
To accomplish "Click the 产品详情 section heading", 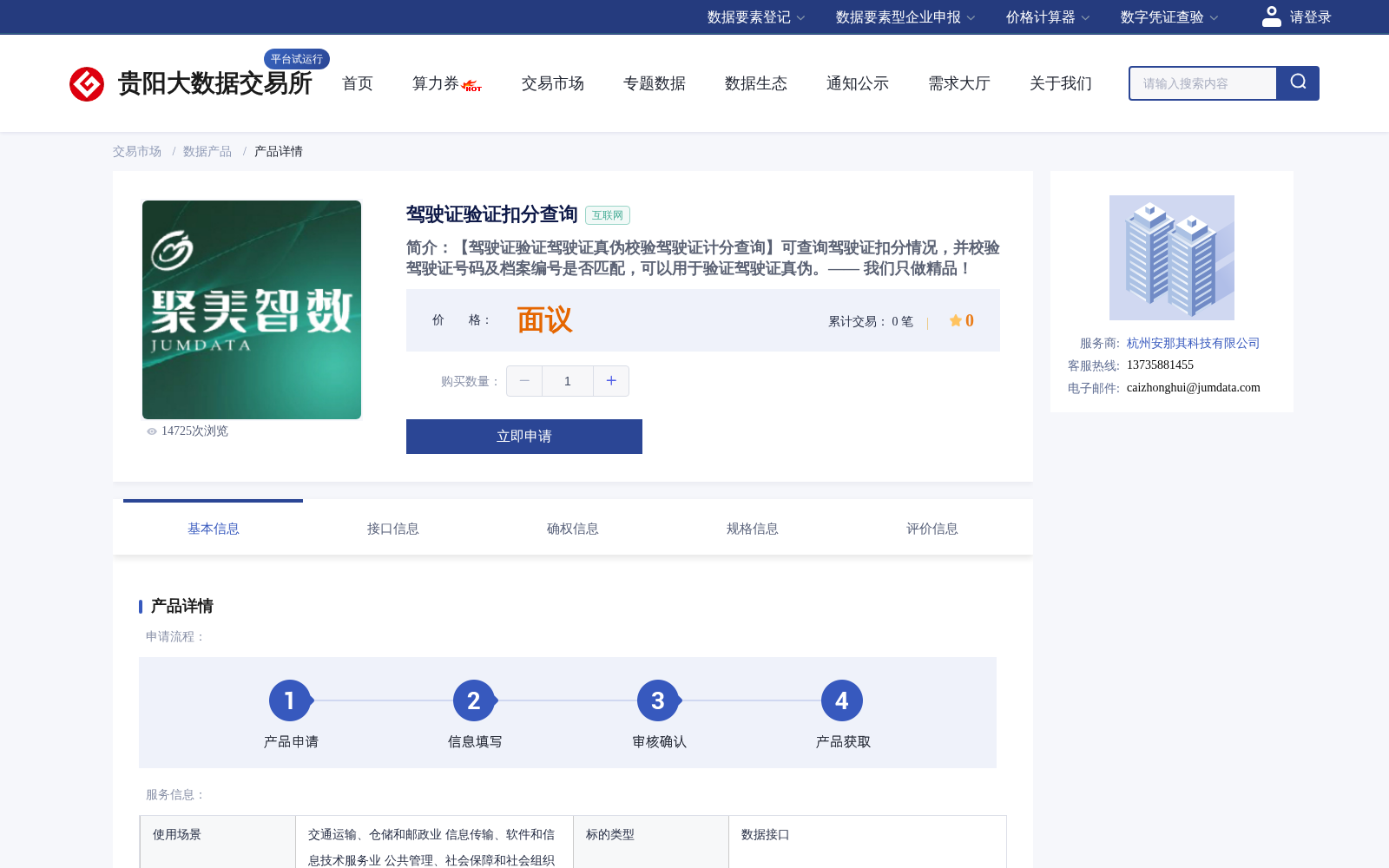I will pyautogui.click(x=182, y=606).
